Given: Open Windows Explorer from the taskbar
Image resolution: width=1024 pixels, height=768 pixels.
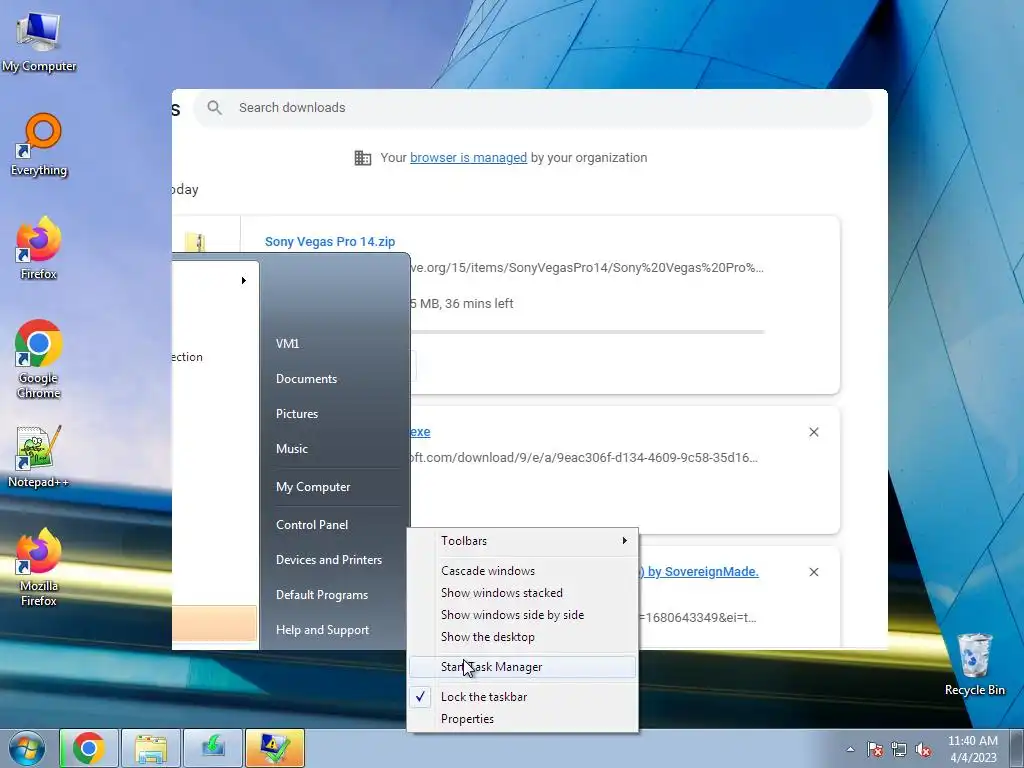Looking at the screenshot, I should click(151, 748).
